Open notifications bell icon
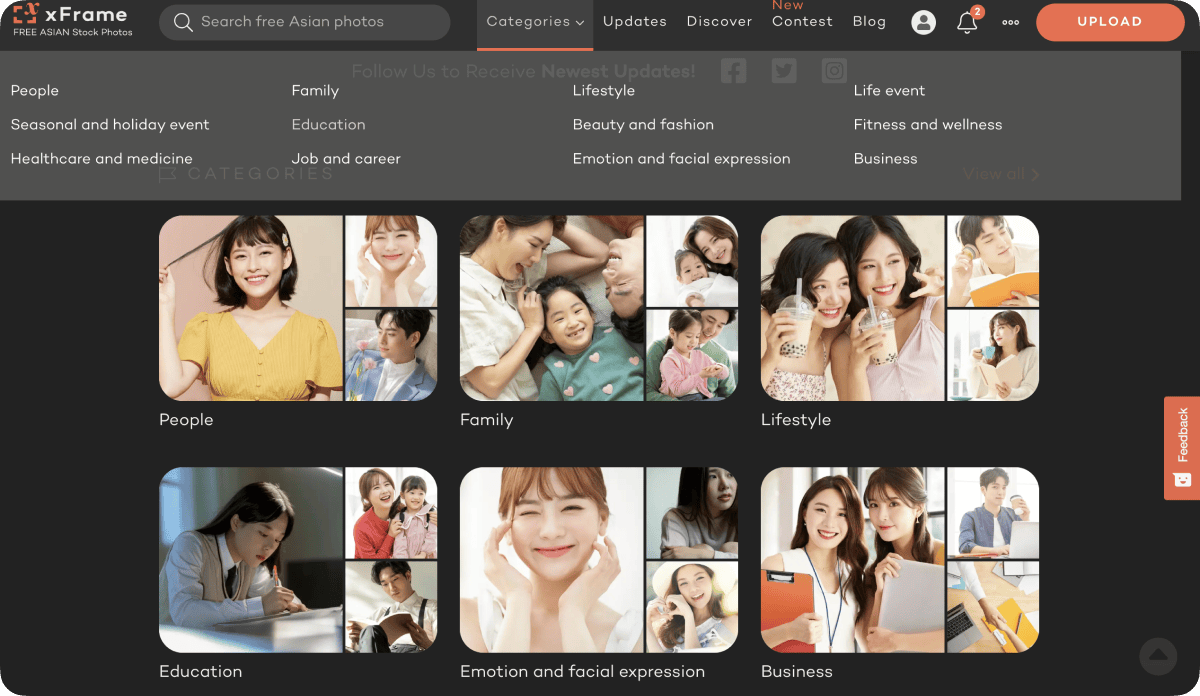The height and width of the screenshot is (696, 1200). click(x=967, y=22)
